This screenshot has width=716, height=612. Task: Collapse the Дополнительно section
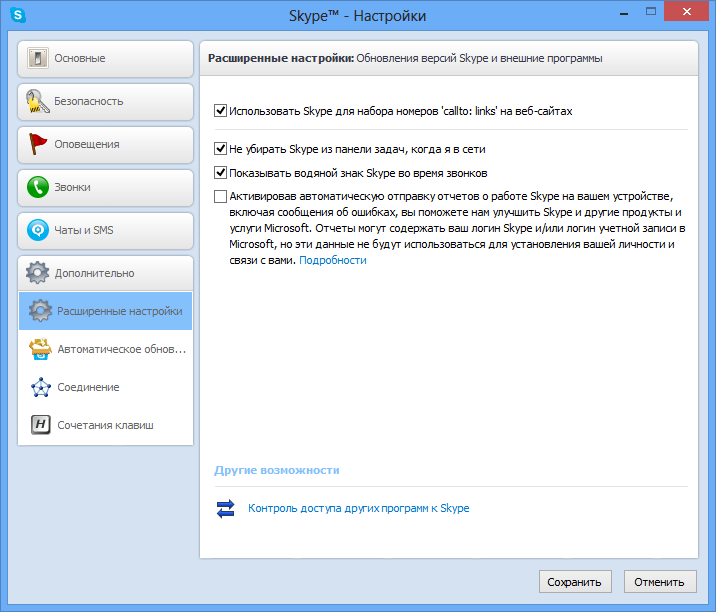[x=105, y=273]
